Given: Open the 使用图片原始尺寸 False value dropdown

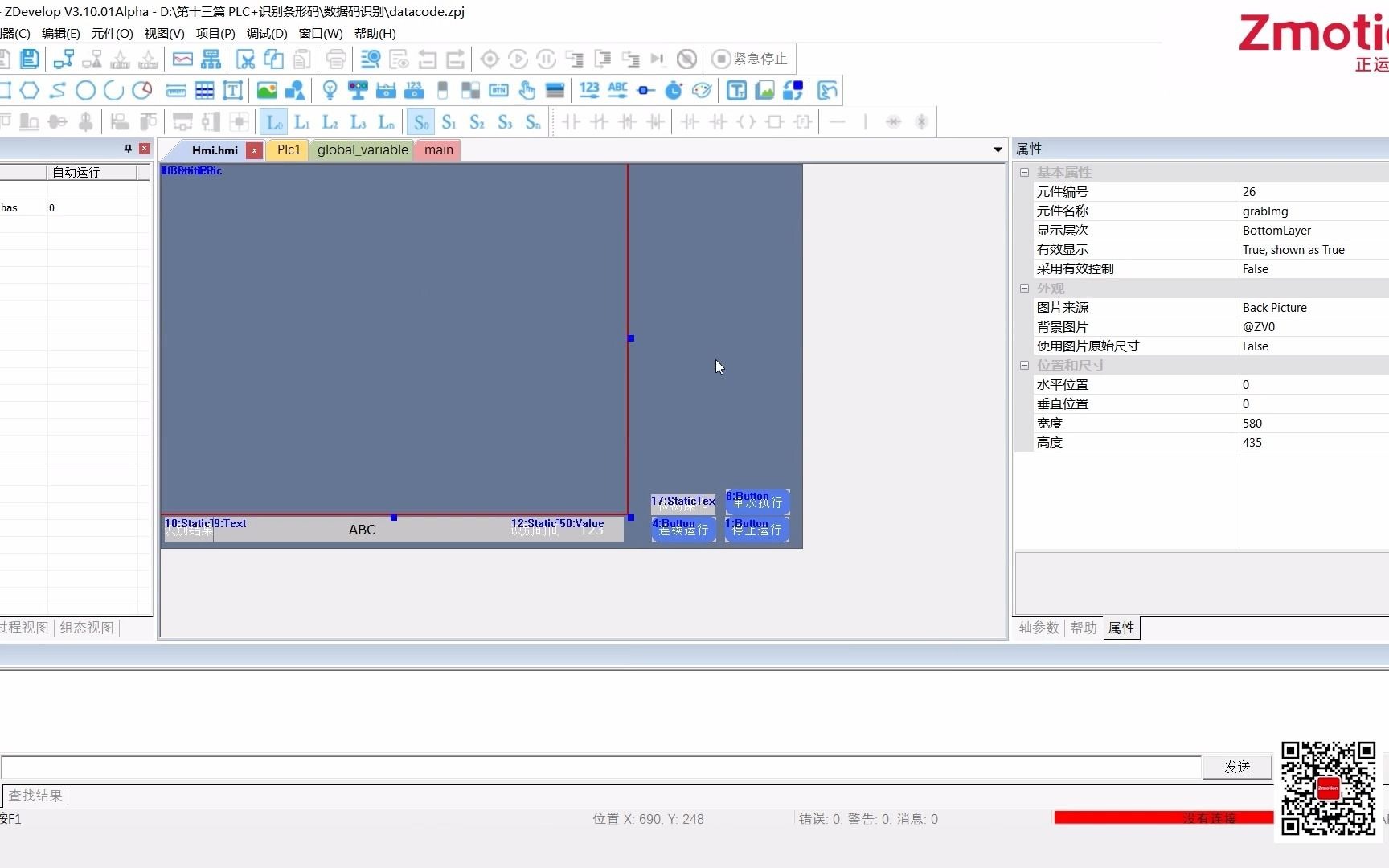Looking at the screenshot, I should pyautogui.click(x=1313, y=346).
